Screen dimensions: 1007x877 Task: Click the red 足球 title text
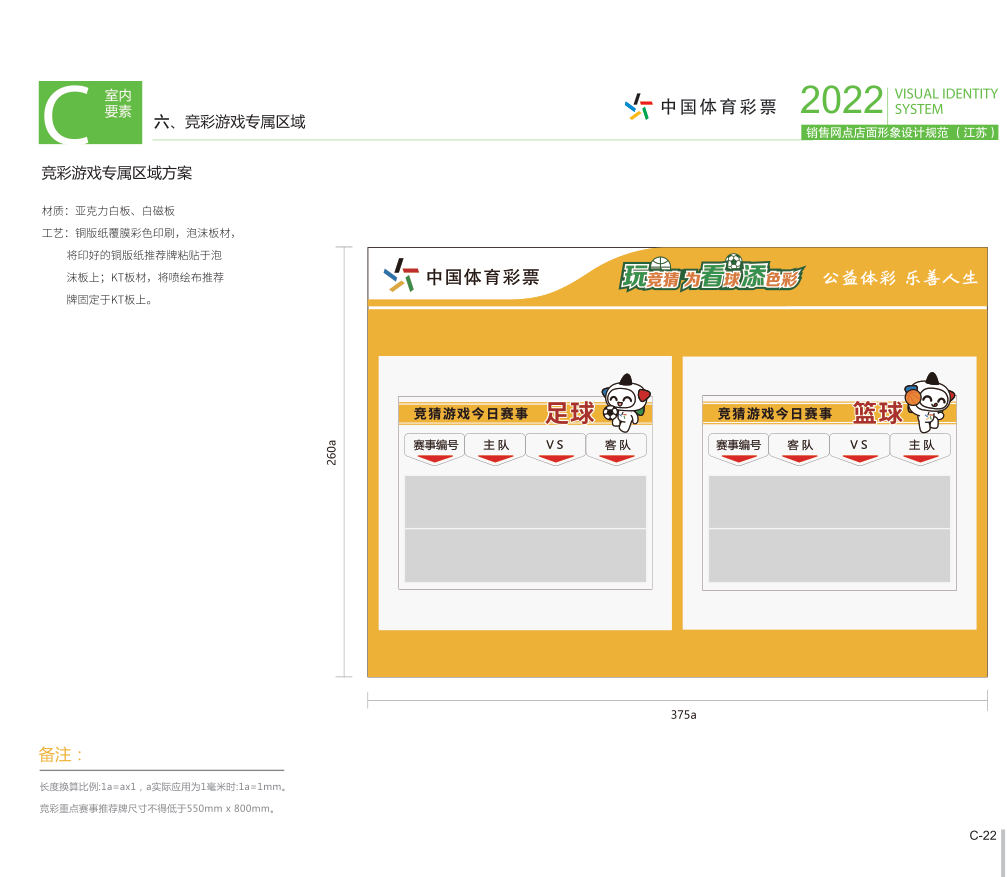pos(570,413)
